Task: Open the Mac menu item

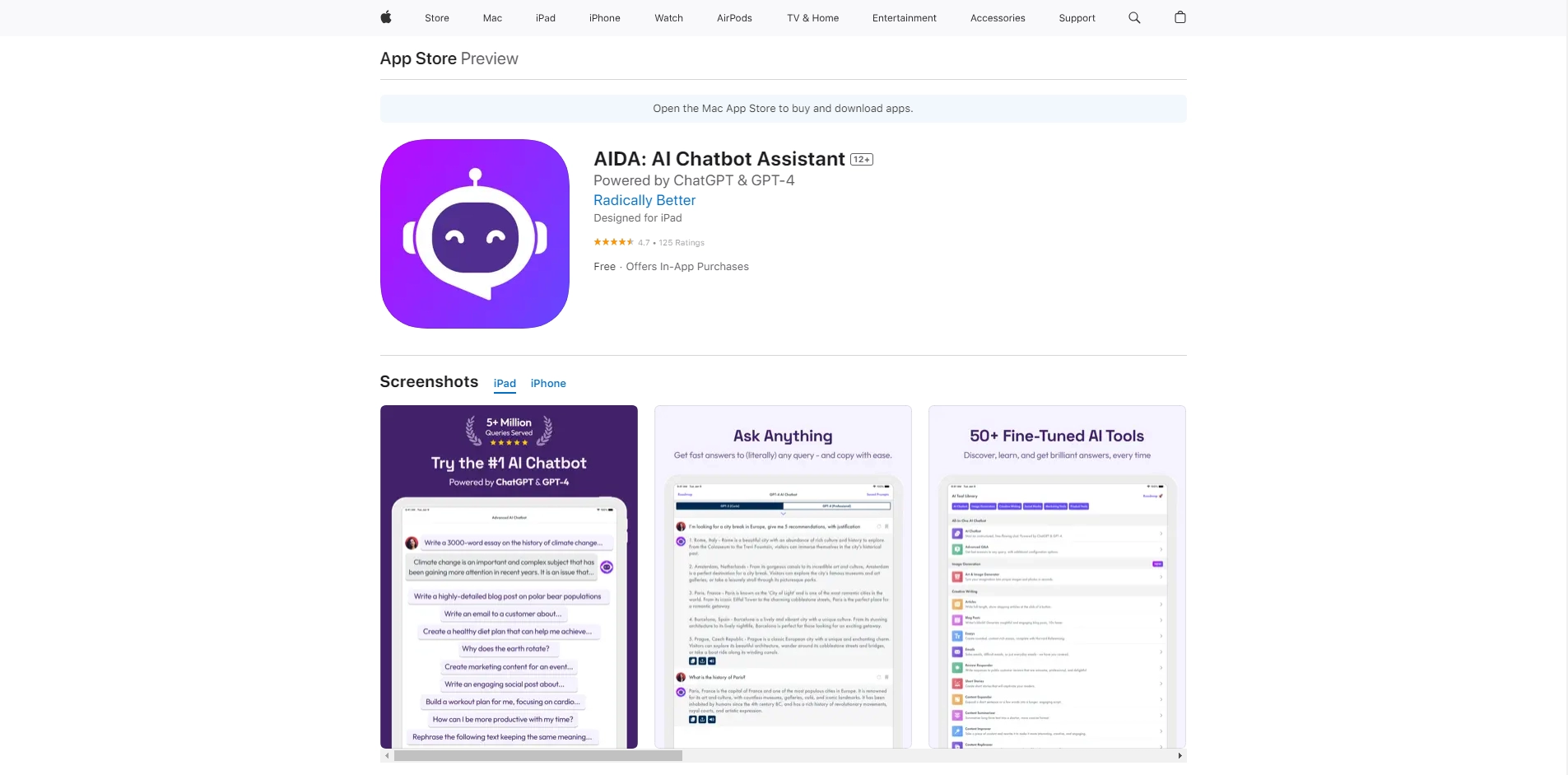Action: [492, 18]
